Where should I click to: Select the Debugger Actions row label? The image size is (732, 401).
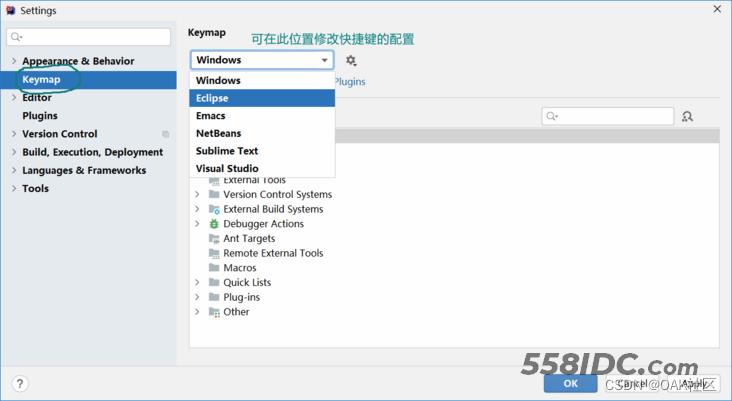(263, 224)
